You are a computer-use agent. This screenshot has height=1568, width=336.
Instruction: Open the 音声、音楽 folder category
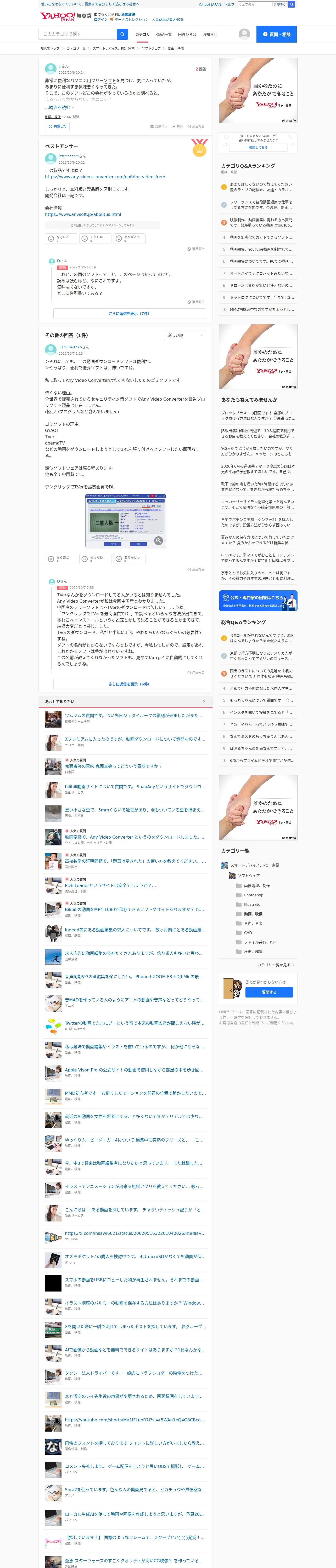click(249, 923)
